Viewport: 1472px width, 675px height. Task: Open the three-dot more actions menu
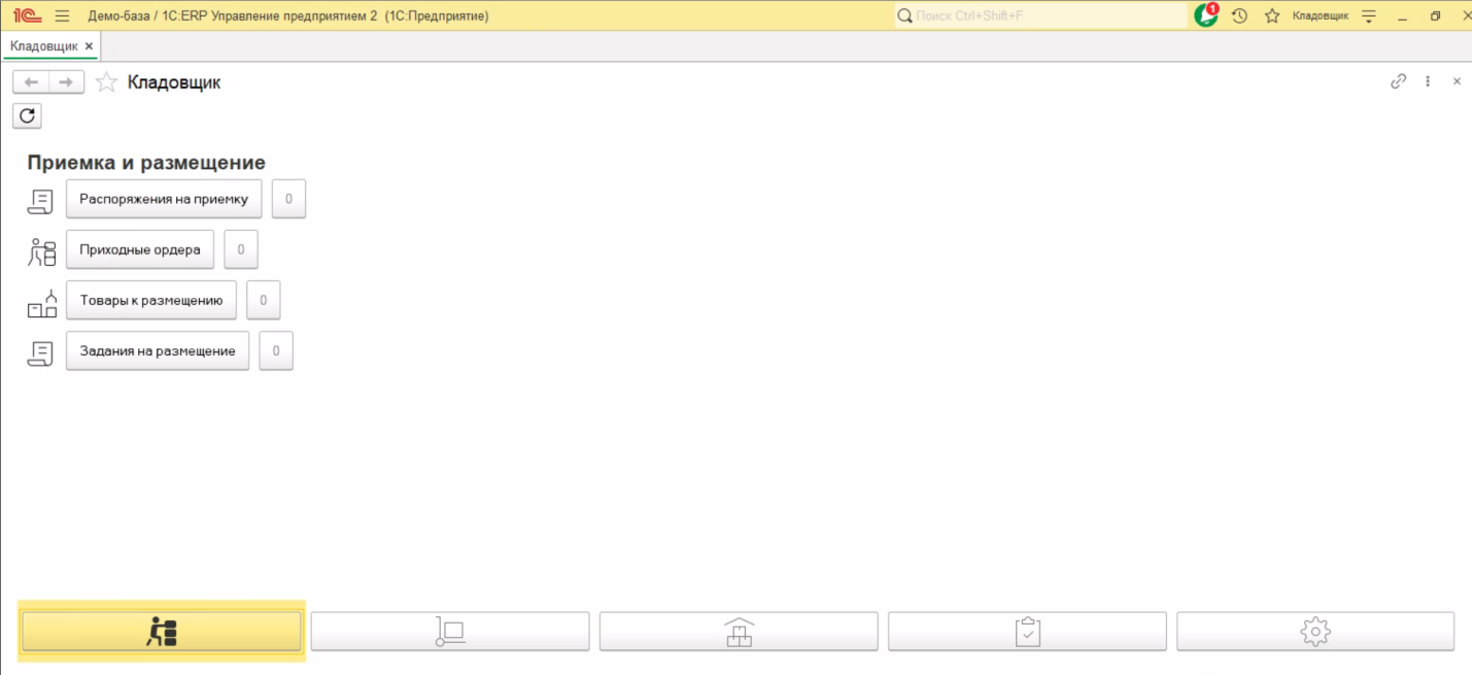[1428, 82]
